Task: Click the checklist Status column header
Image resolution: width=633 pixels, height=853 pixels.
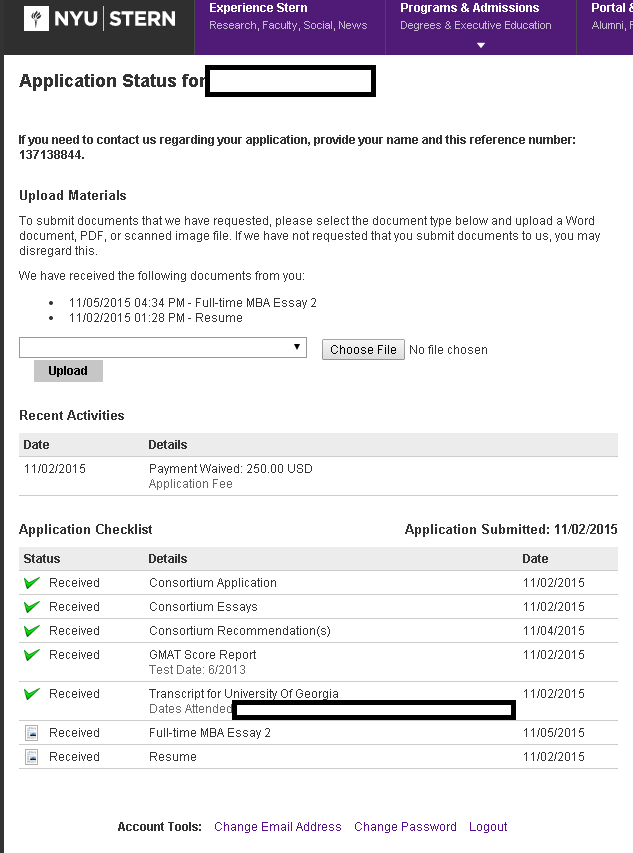Action: click(x=41, y=559)
